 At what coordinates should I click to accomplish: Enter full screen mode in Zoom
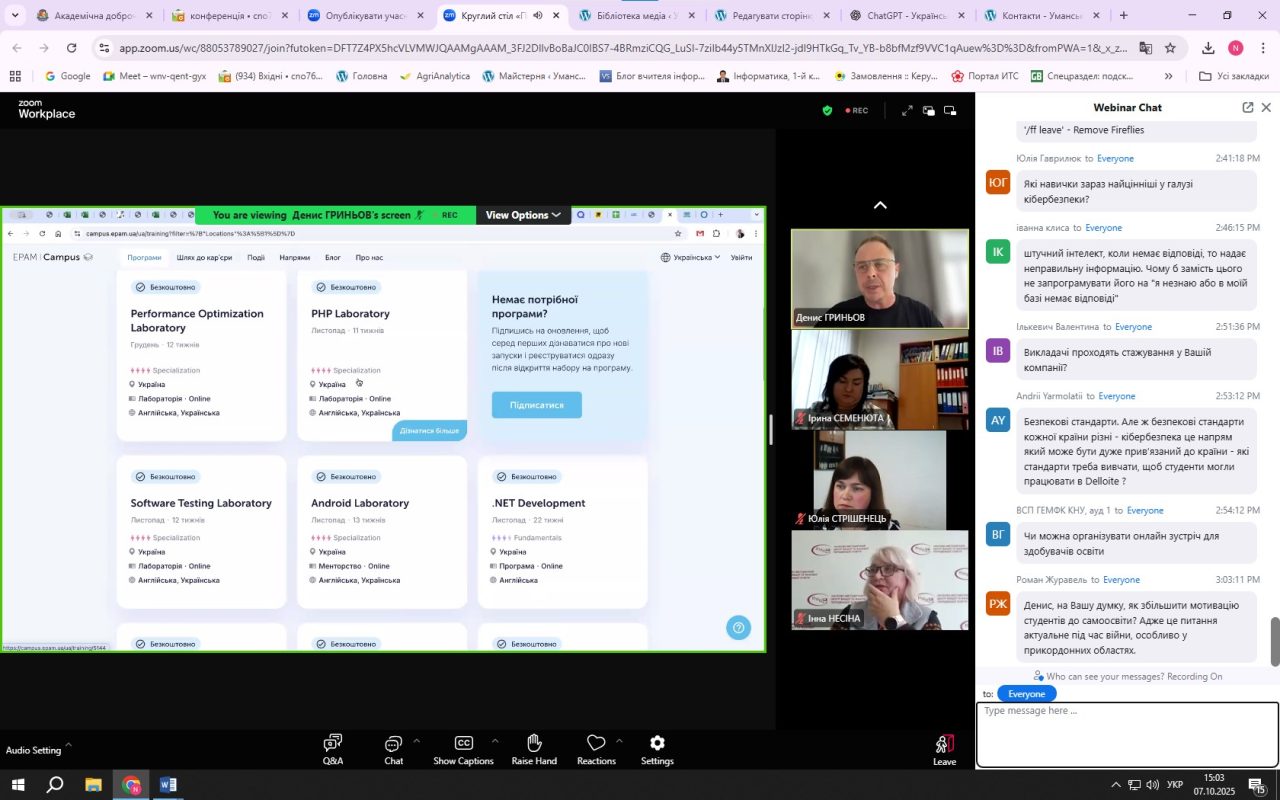point(907,111)
